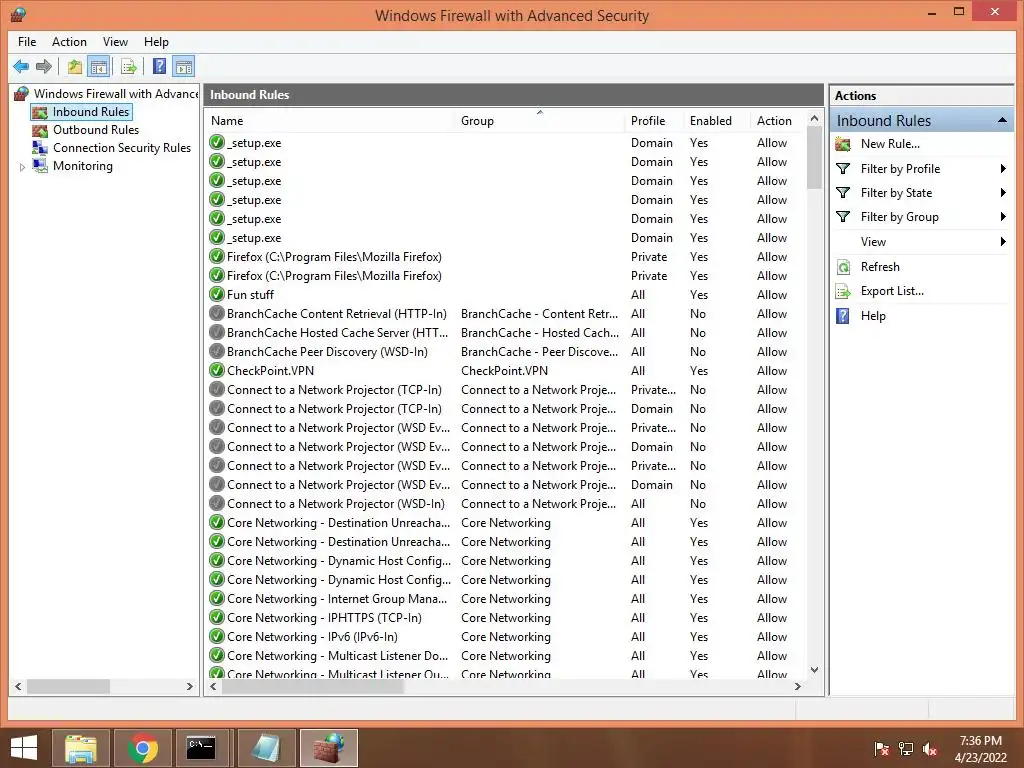The image size is (1024, 768).
Task: Click gray disabled icon for BranchCache Content Retrieval
Action: [217, 313]
